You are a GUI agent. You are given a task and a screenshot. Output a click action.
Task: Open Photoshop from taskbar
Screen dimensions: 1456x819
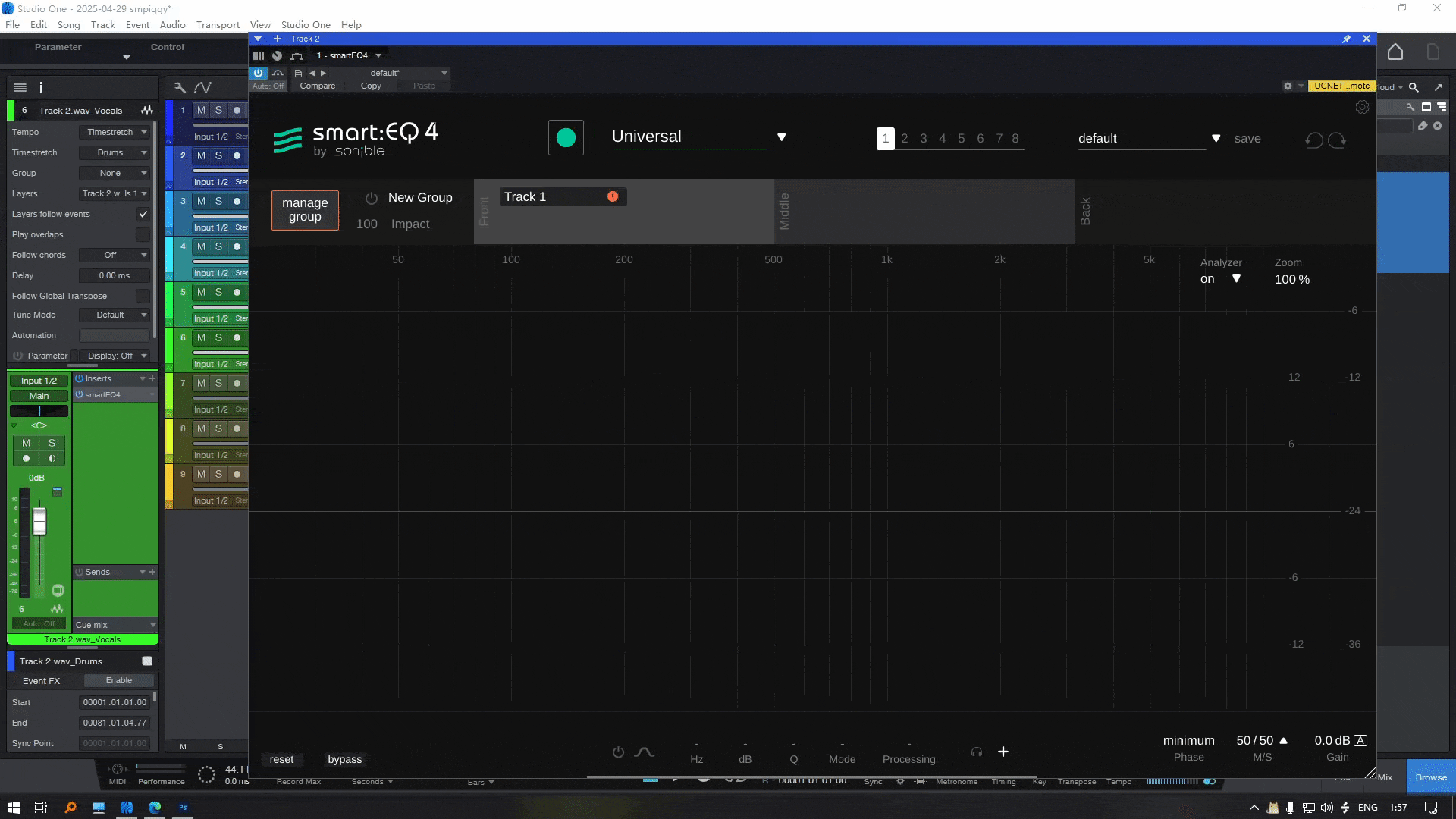[x=183, y=808]
